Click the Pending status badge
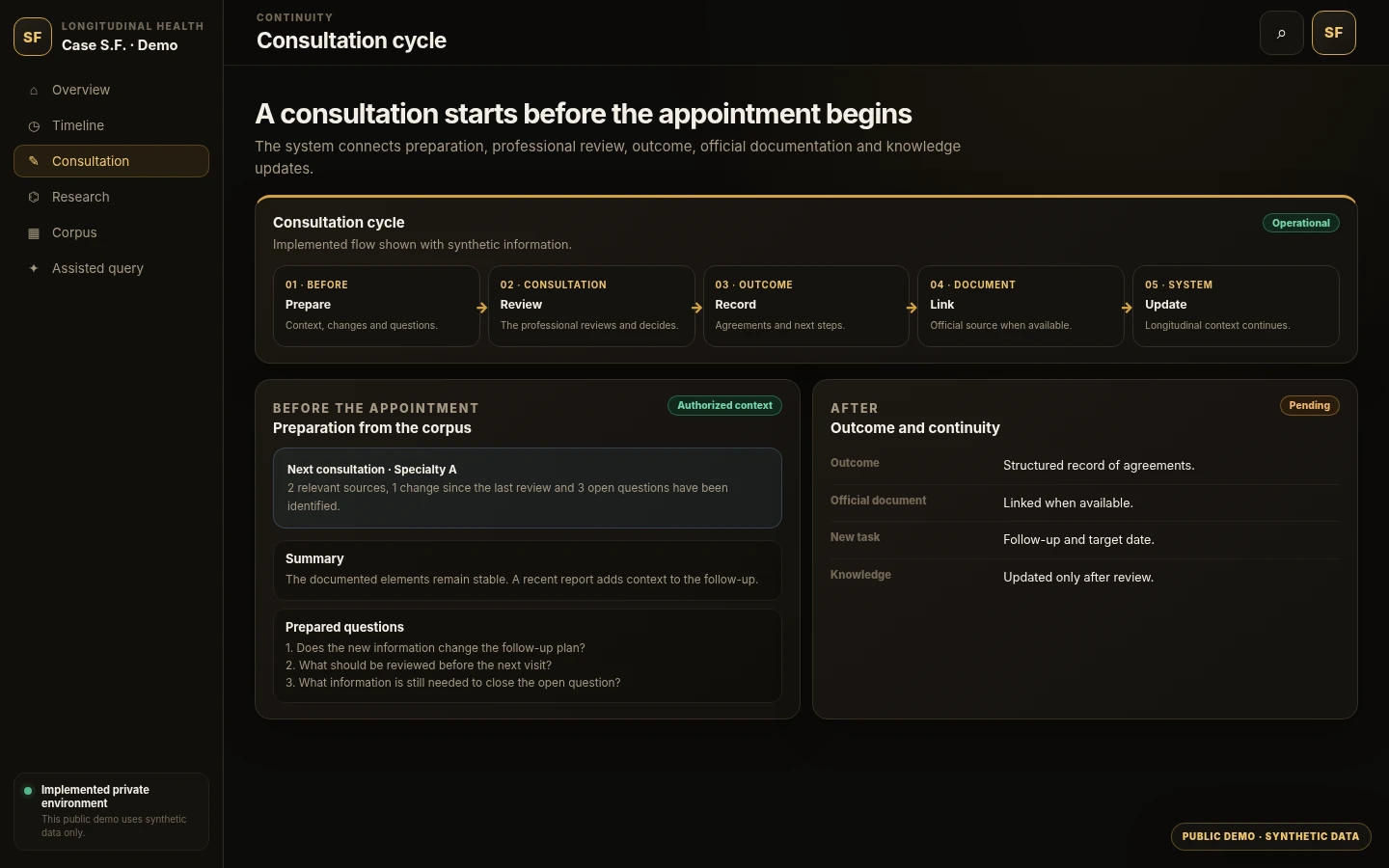The image size is (1389, 868). coord(1310,405)
